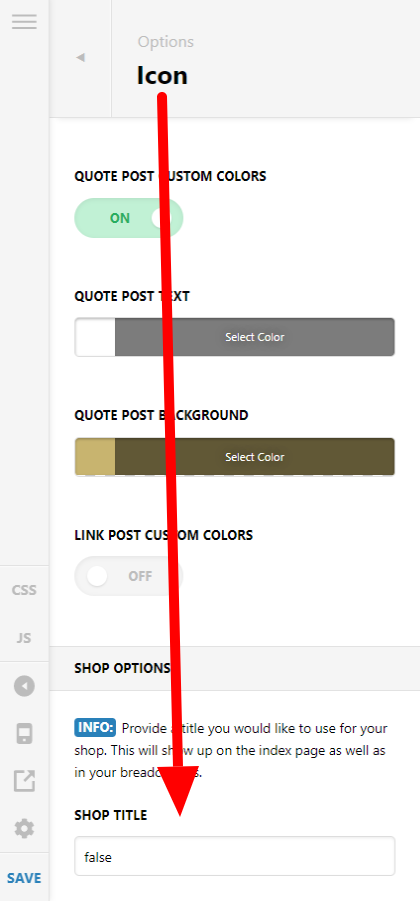
Task: Click the Icon panel title
Action: click(162, 75)
